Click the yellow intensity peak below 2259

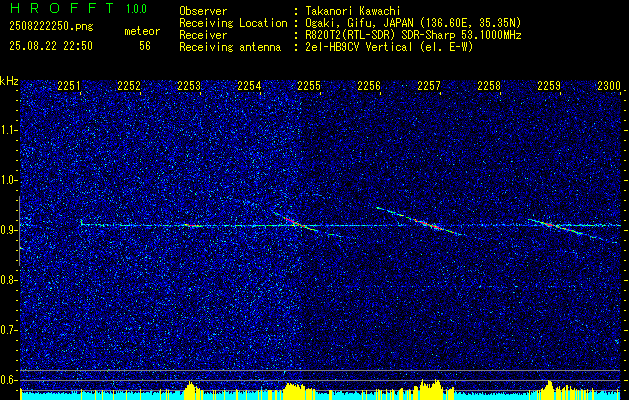tap(549, 389)
